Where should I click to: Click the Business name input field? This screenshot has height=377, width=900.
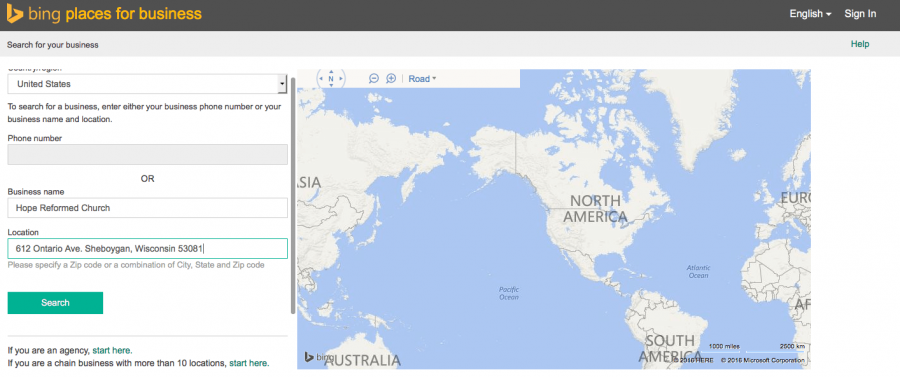click(x=148, y=208)
